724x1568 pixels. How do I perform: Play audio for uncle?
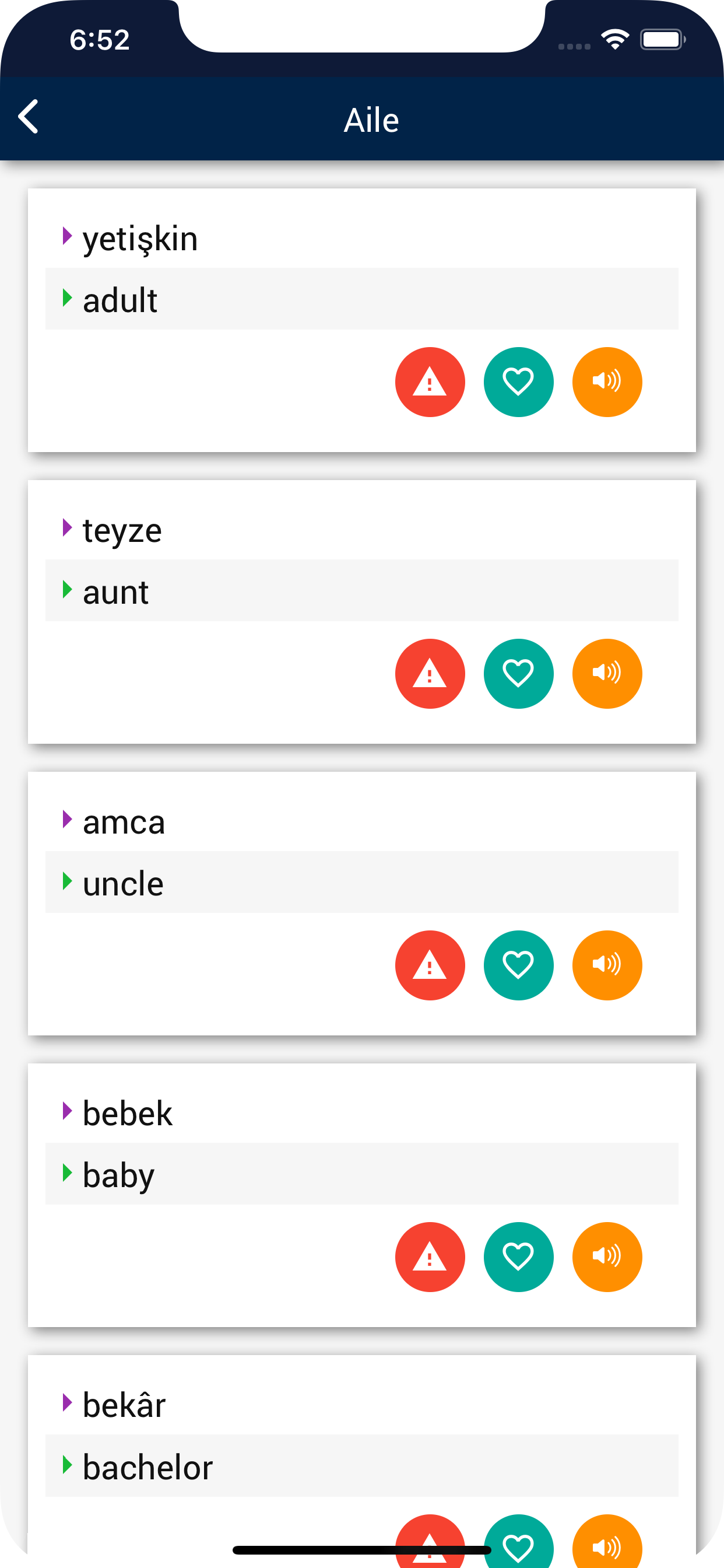(607, 965)
